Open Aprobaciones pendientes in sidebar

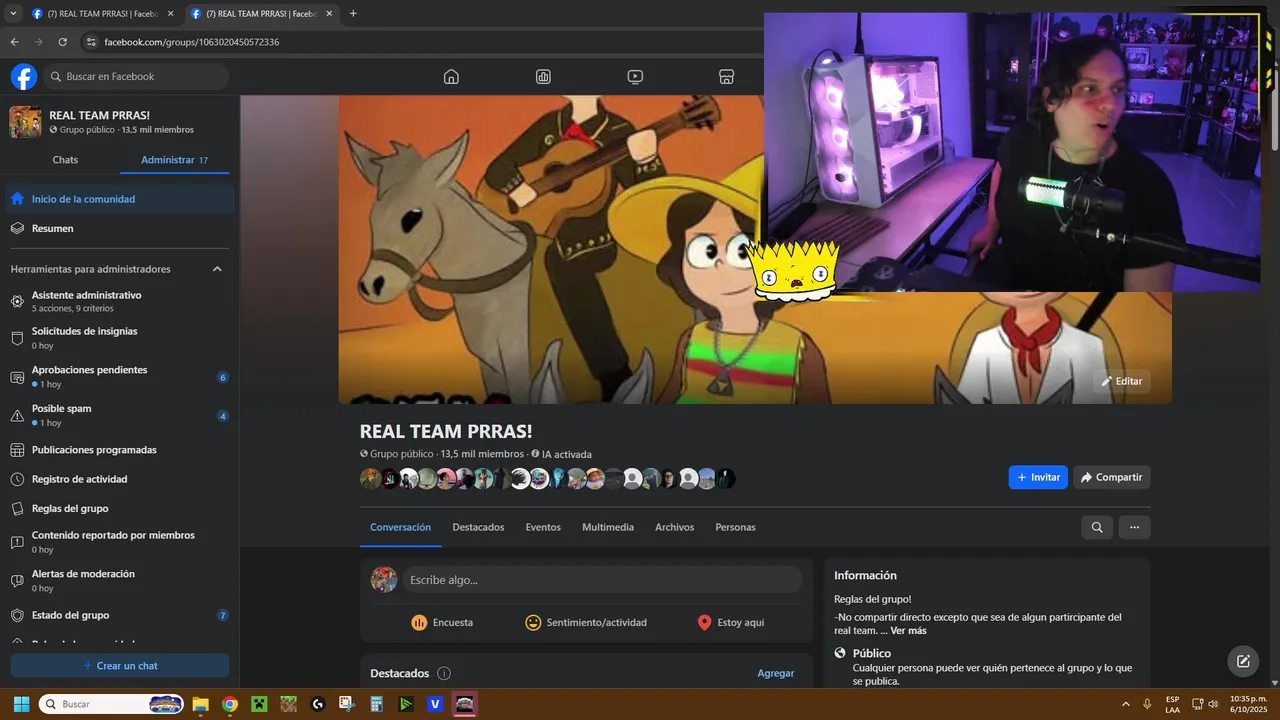pos(120,377)
